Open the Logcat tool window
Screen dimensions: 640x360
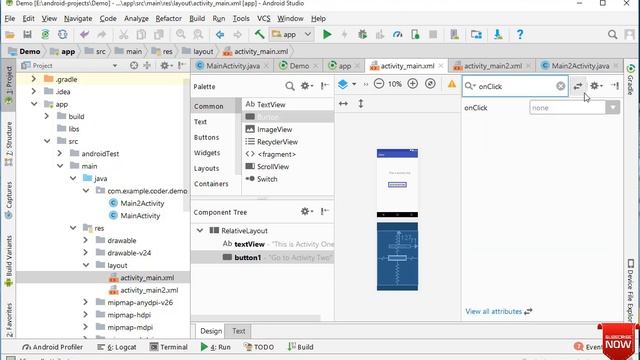(117, 347)
